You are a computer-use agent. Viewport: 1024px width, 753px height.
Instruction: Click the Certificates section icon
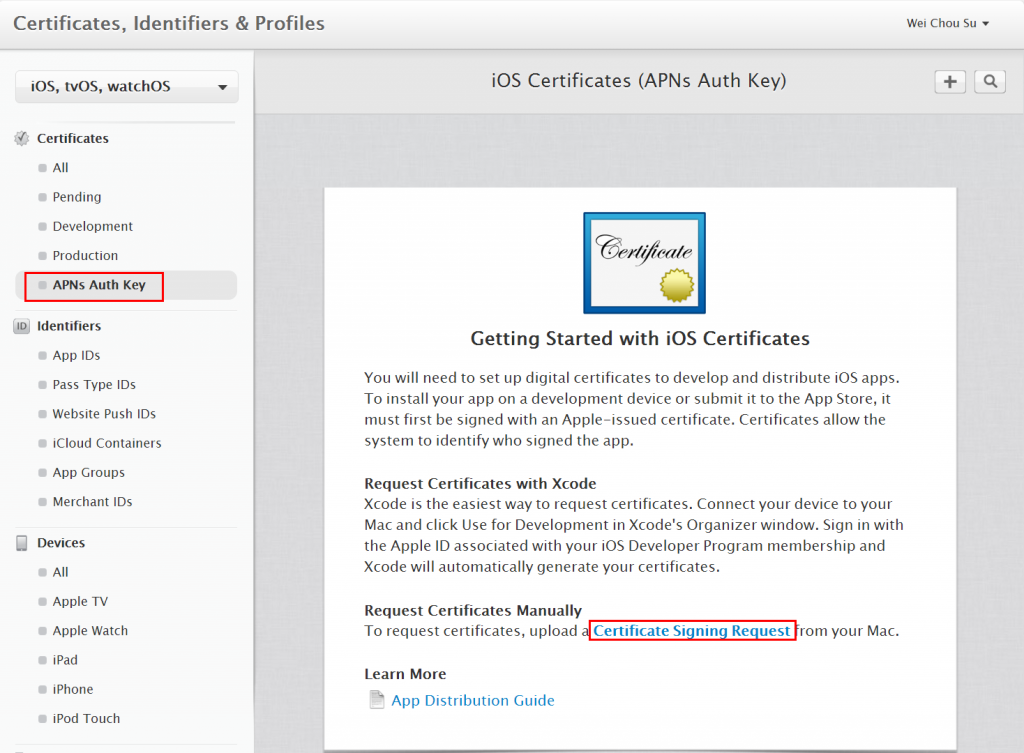(22, 138)
